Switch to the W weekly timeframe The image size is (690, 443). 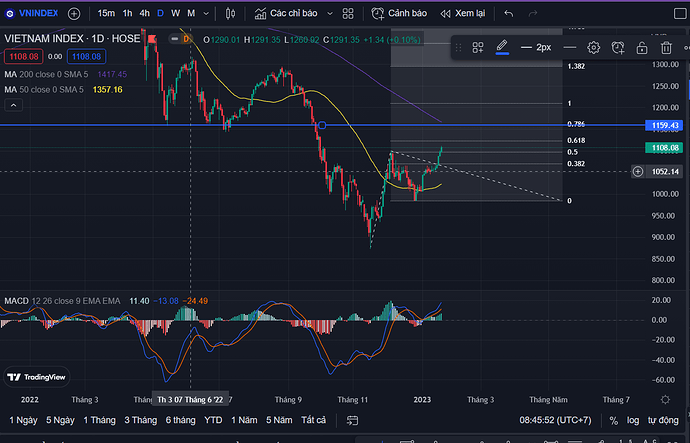pyautogui.click(x=176, y=14)
